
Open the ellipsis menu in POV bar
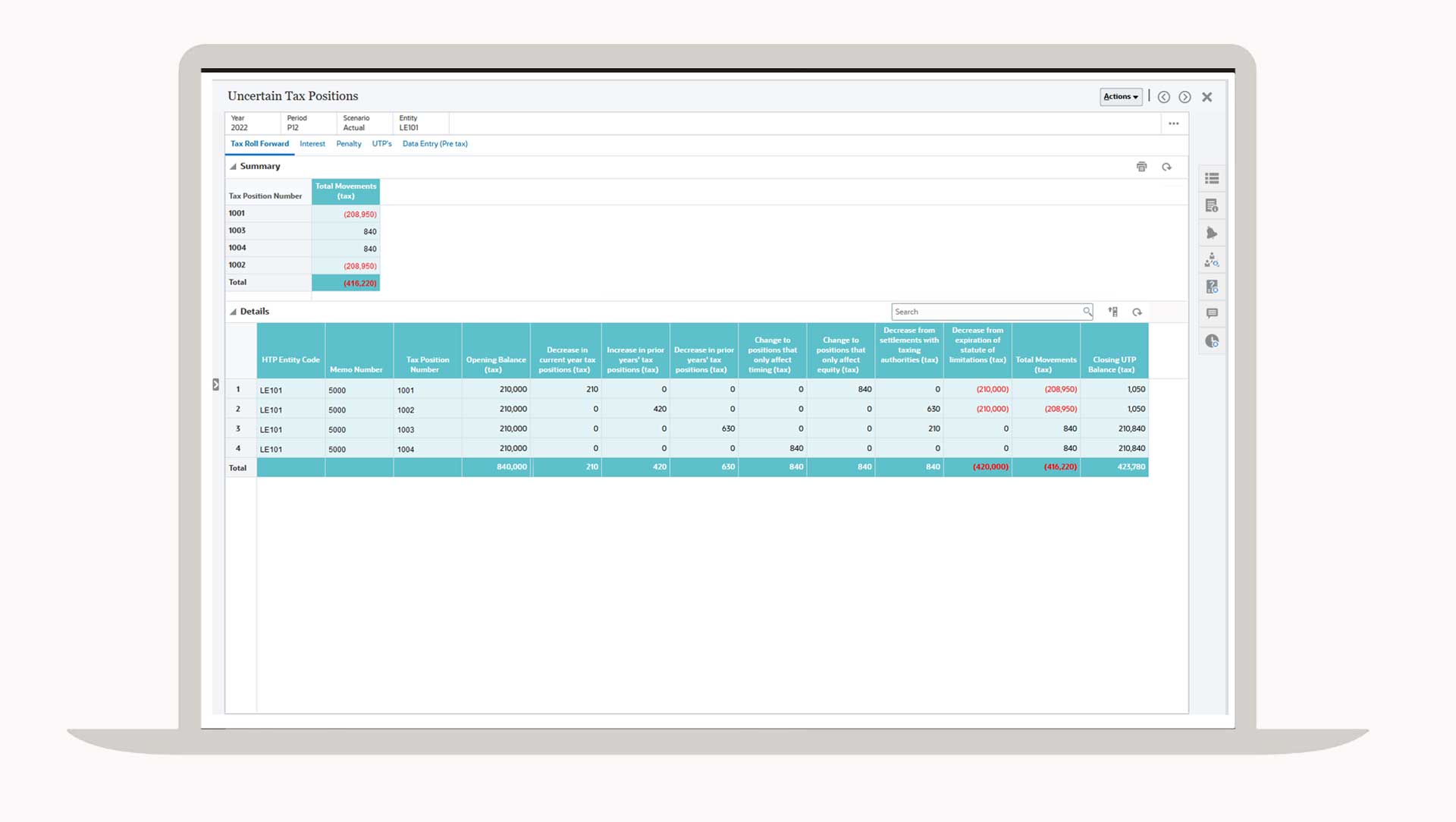tap(1173, 124)
